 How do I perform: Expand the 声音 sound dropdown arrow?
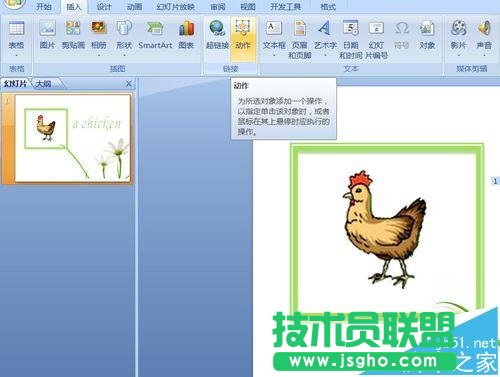pyautogui.click(x=484, y=55)
